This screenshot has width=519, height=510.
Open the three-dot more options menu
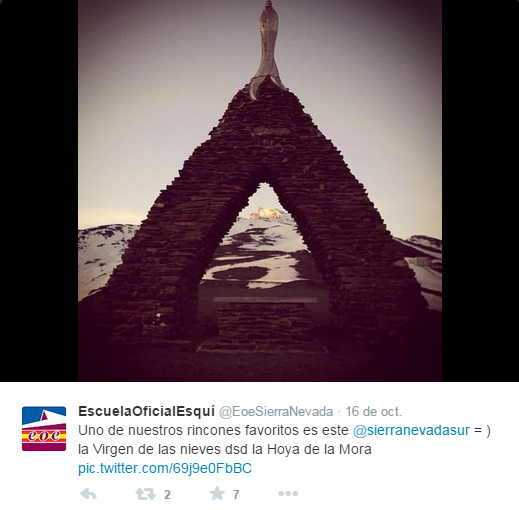click(288, 493)
